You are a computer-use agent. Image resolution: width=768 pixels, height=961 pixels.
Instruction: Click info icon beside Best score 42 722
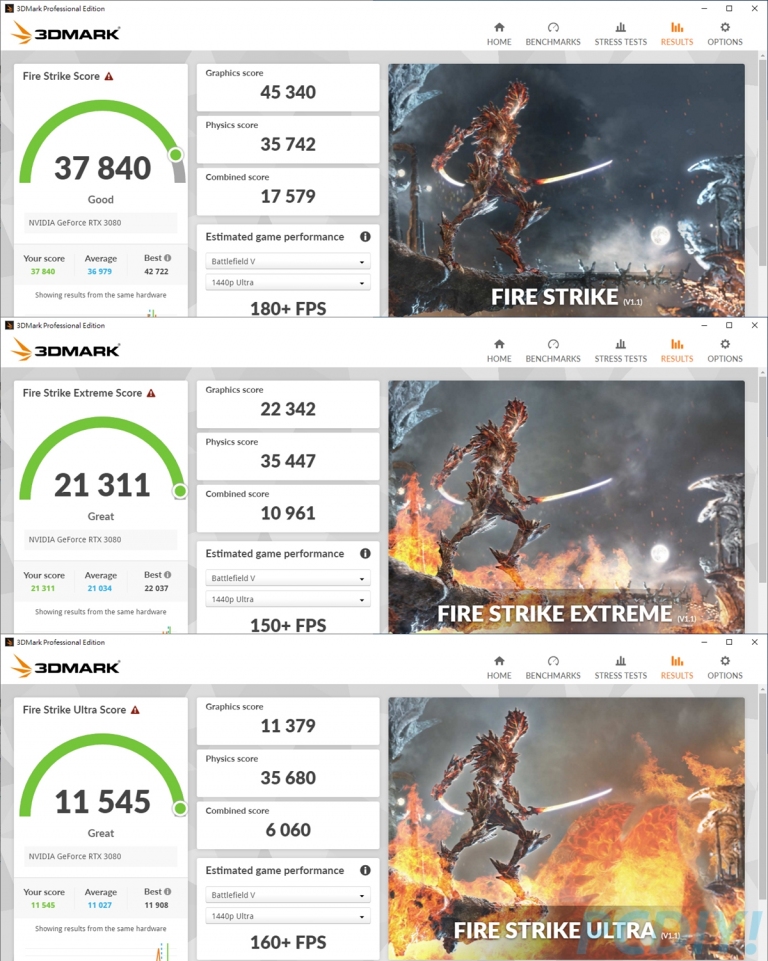pyautogui.click(x=168, y=258)
